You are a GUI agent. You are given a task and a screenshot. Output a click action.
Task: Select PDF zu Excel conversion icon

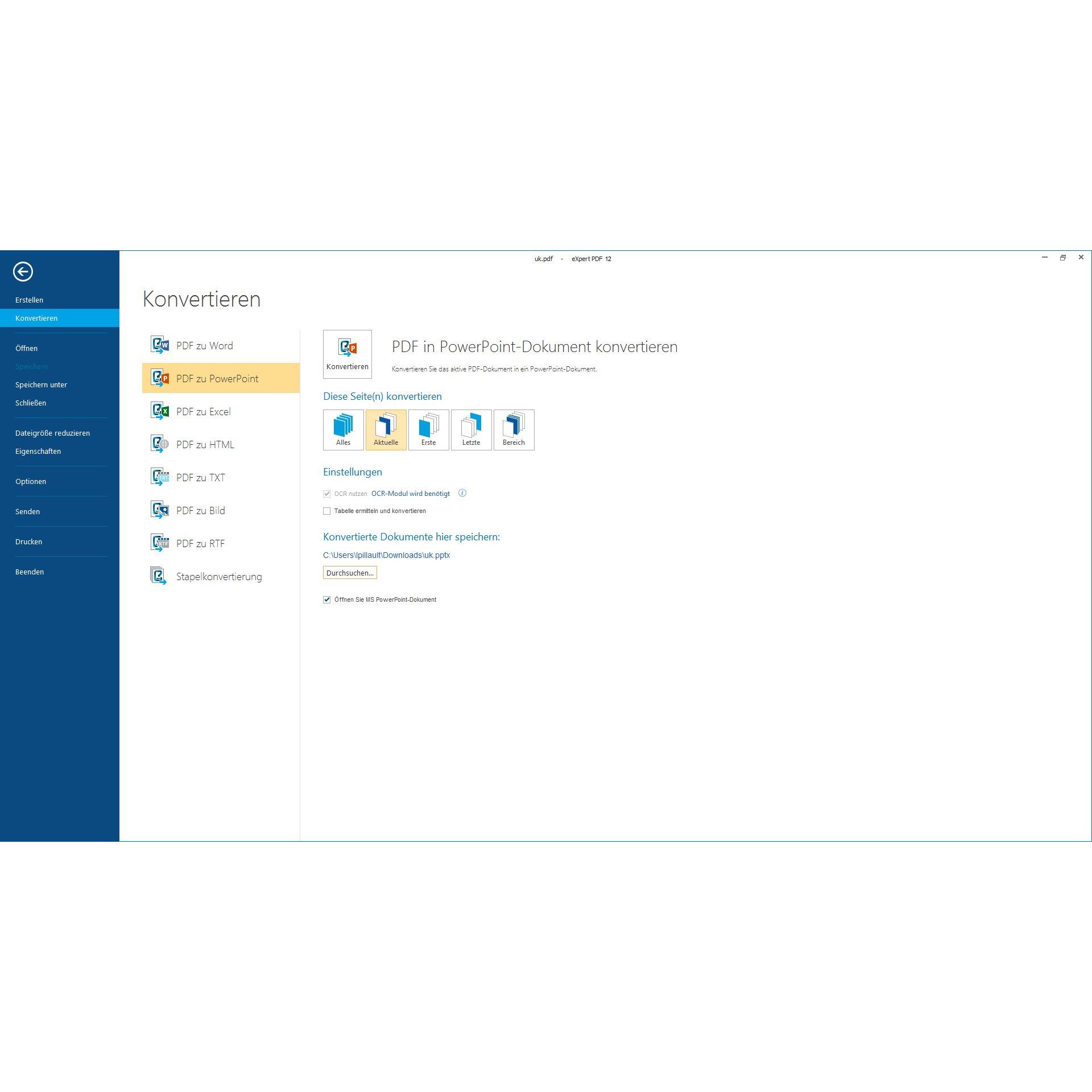160,411
